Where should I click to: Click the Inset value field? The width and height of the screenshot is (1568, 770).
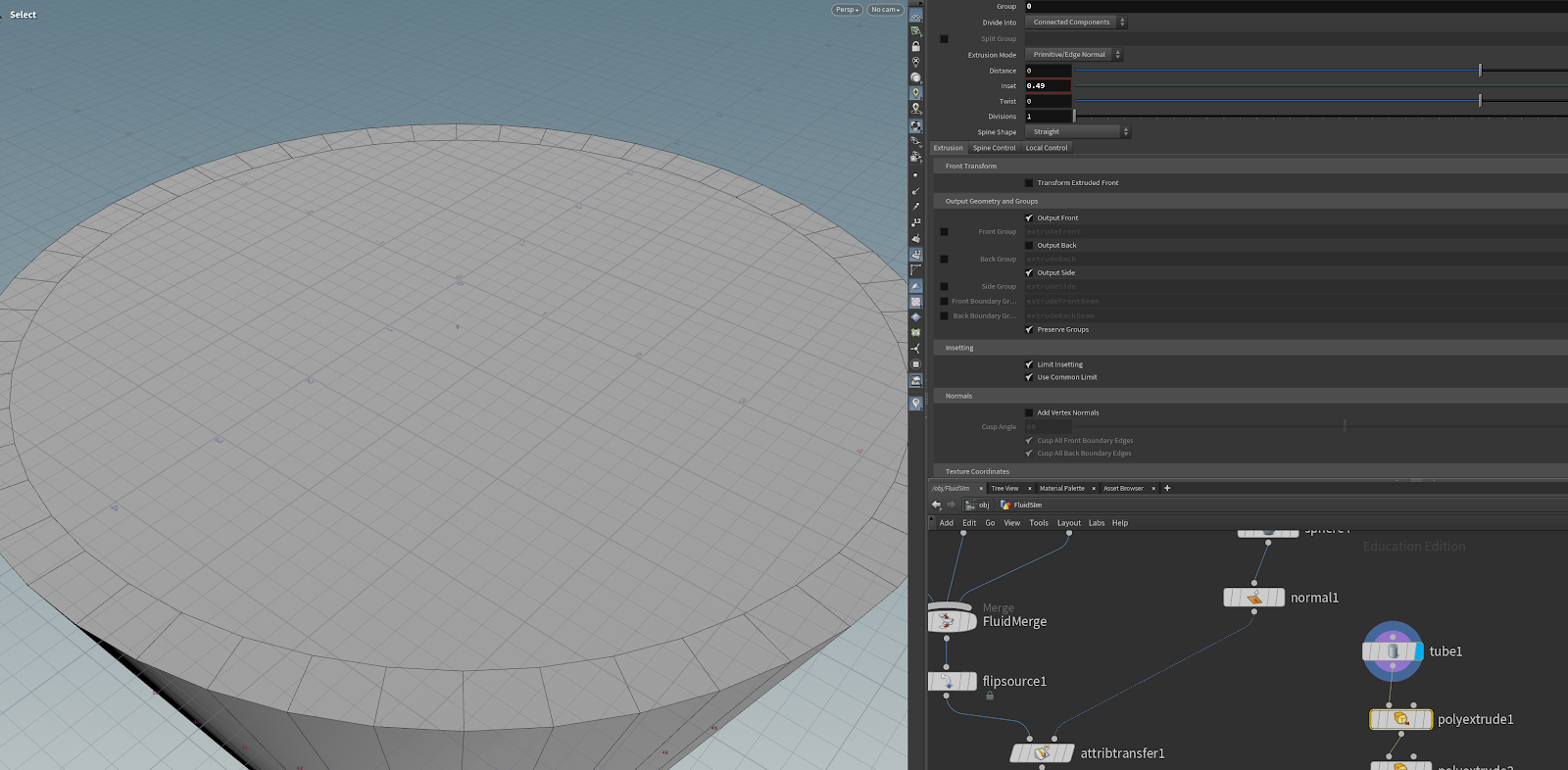click(x=1048, y=86)
